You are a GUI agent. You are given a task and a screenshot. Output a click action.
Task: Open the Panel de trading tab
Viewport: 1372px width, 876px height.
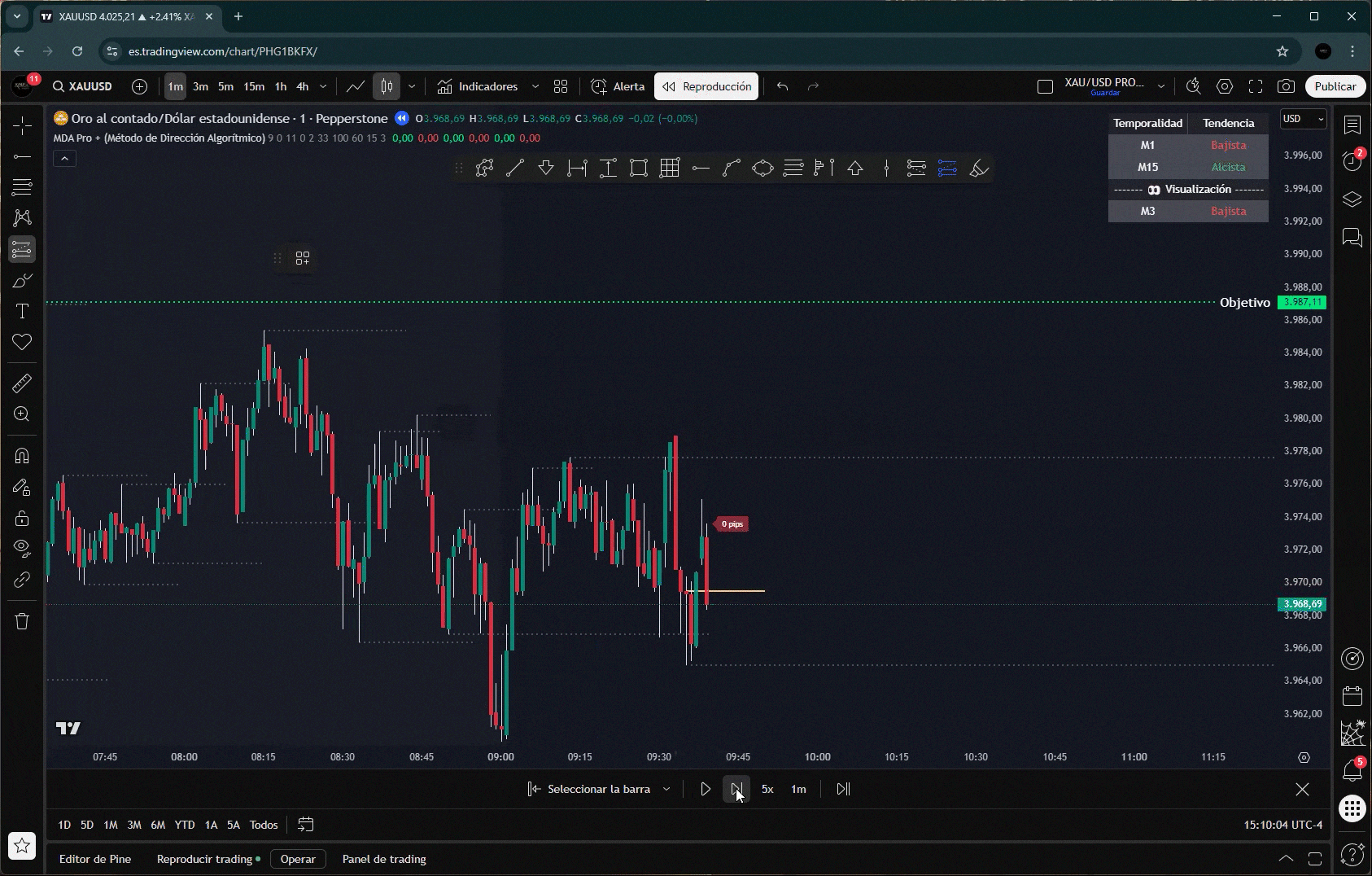coord(384,859)
